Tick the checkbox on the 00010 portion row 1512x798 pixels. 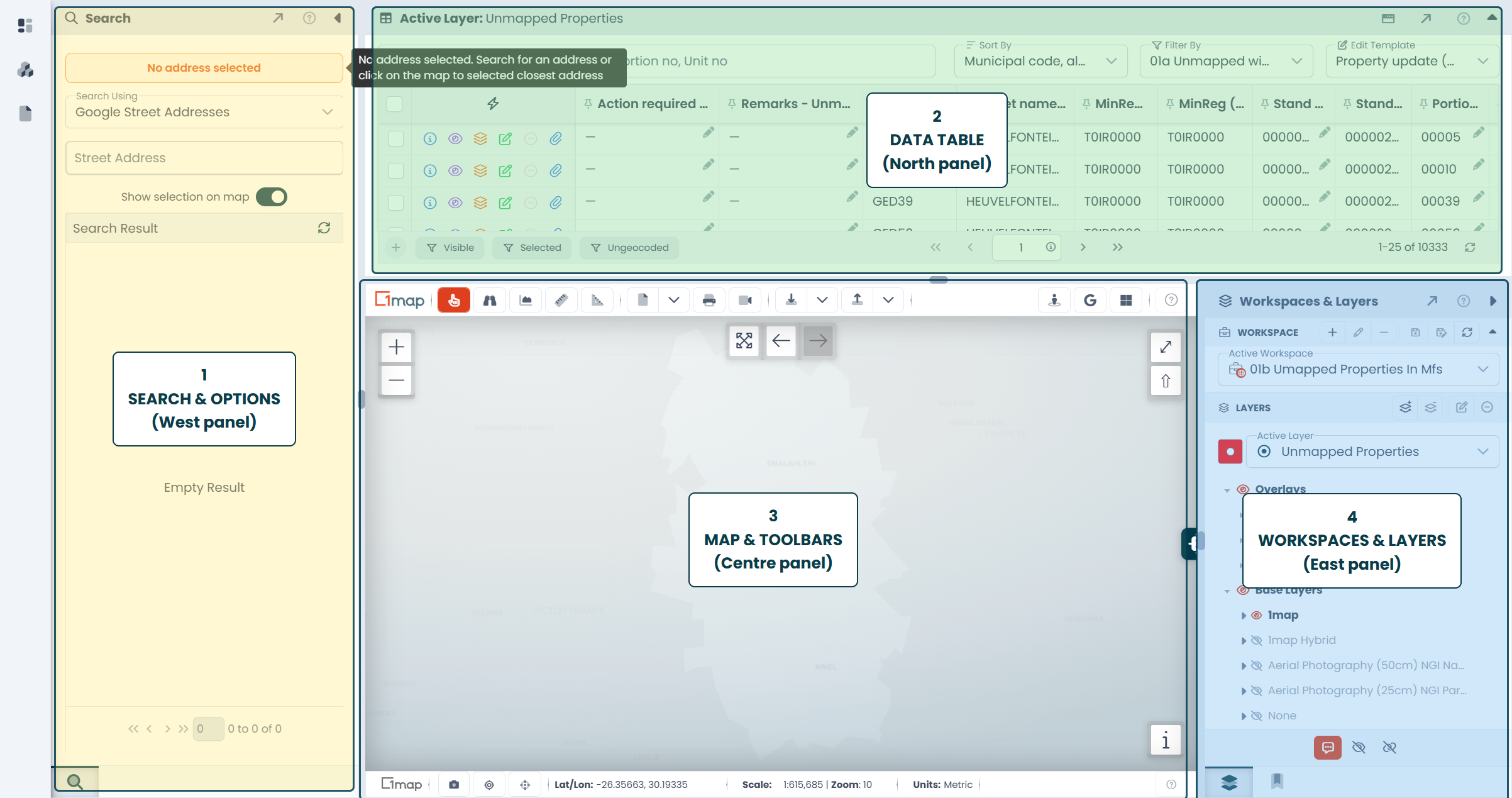(395, 170)
